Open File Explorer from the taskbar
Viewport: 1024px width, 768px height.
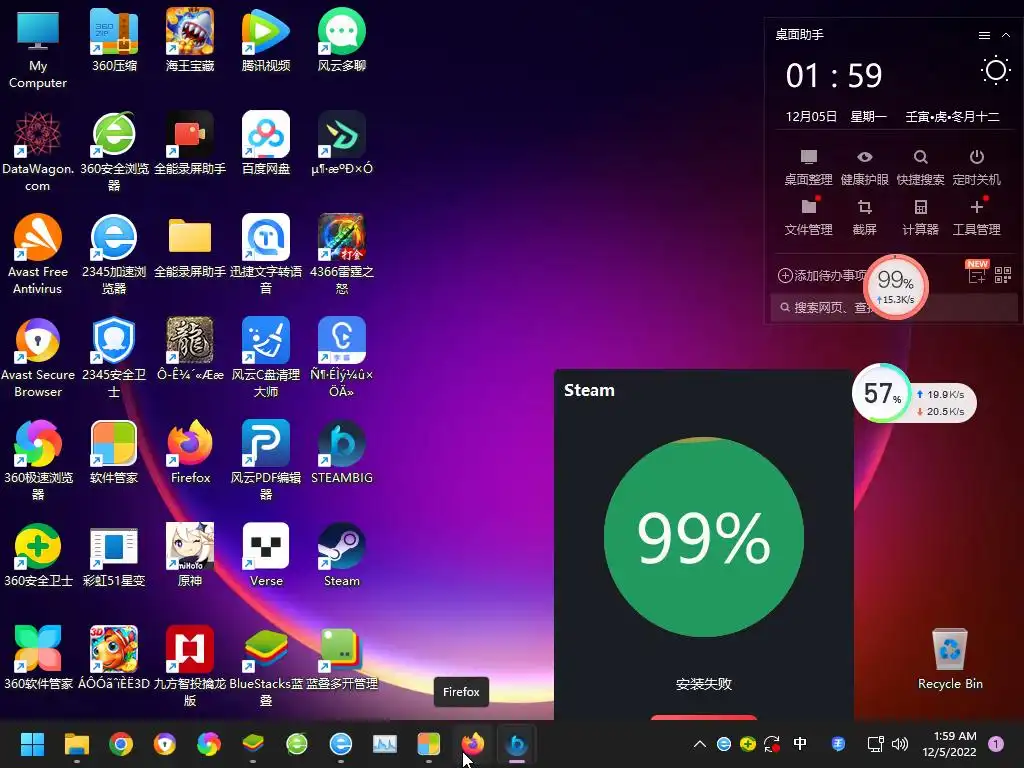pyautogui.click(x=76, y=744)
